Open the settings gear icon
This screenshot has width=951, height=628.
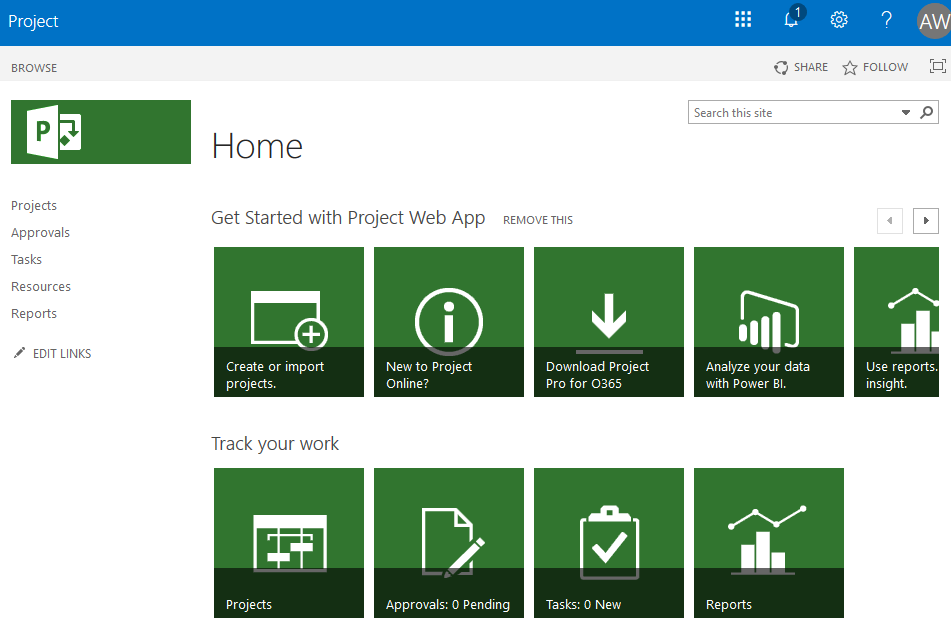(x=839, y=19)
